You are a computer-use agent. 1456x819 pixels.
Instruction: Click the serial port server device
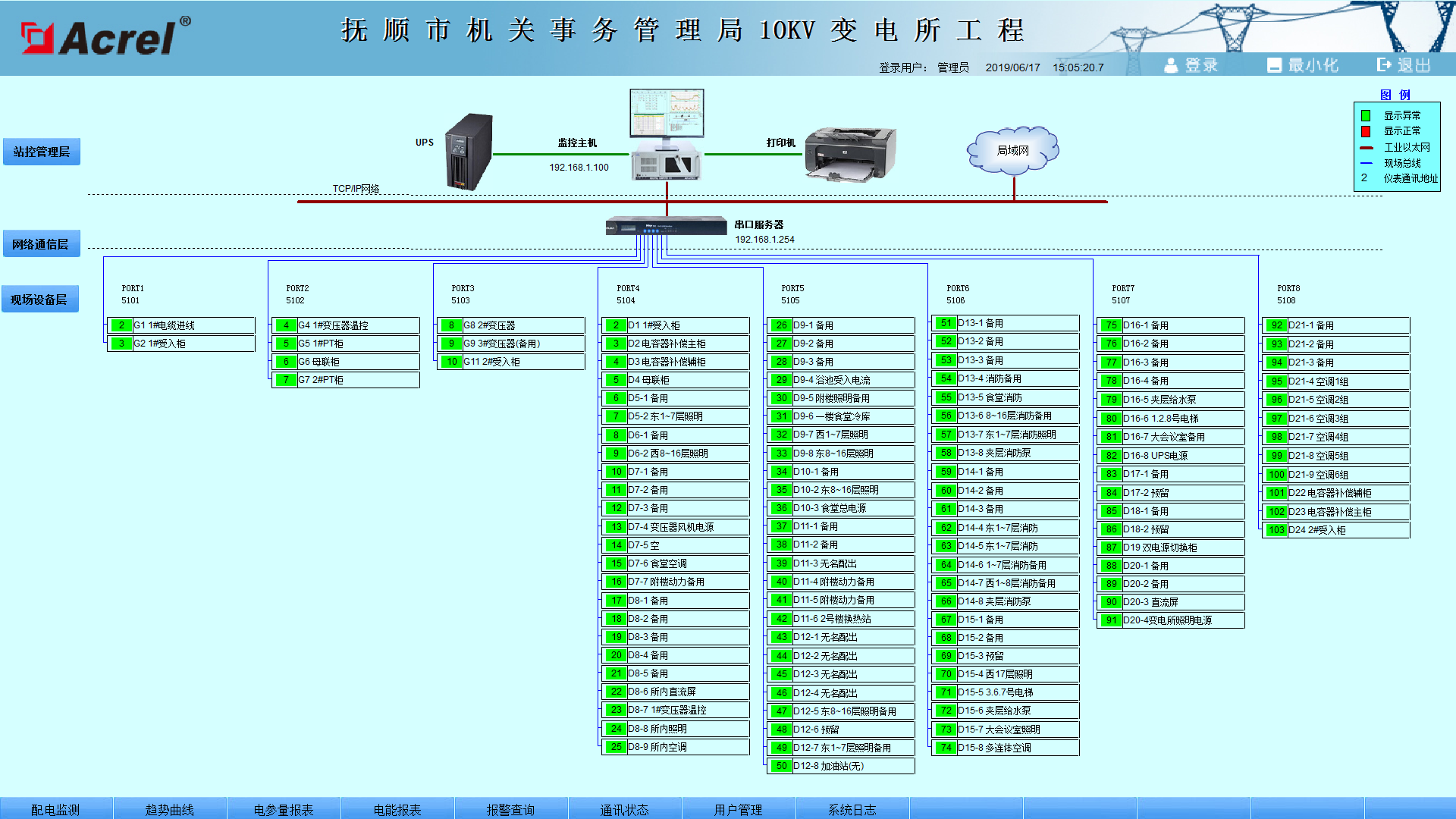666,226
